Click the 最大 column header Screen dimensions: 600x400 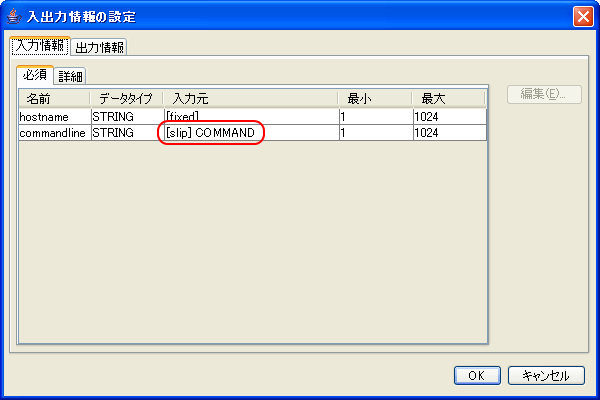coord(449,99)
